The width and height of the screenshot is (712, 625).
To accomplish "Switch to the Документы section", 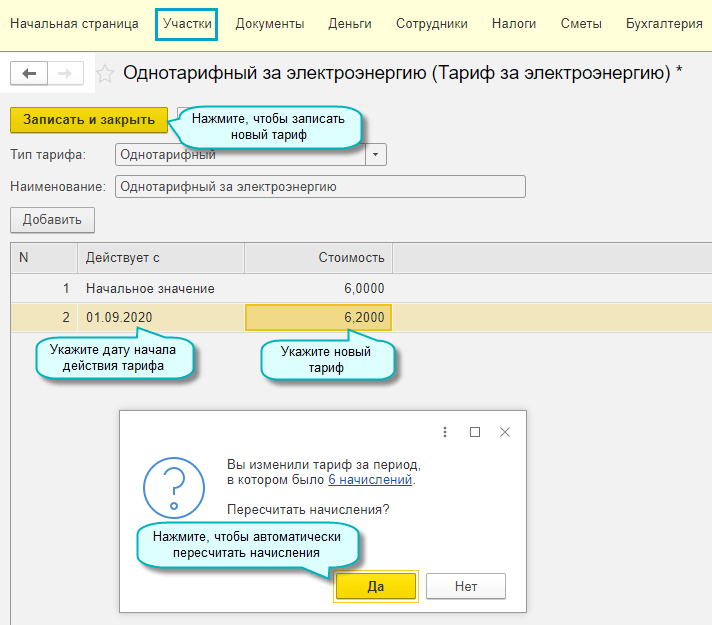I will pos(270,24).
